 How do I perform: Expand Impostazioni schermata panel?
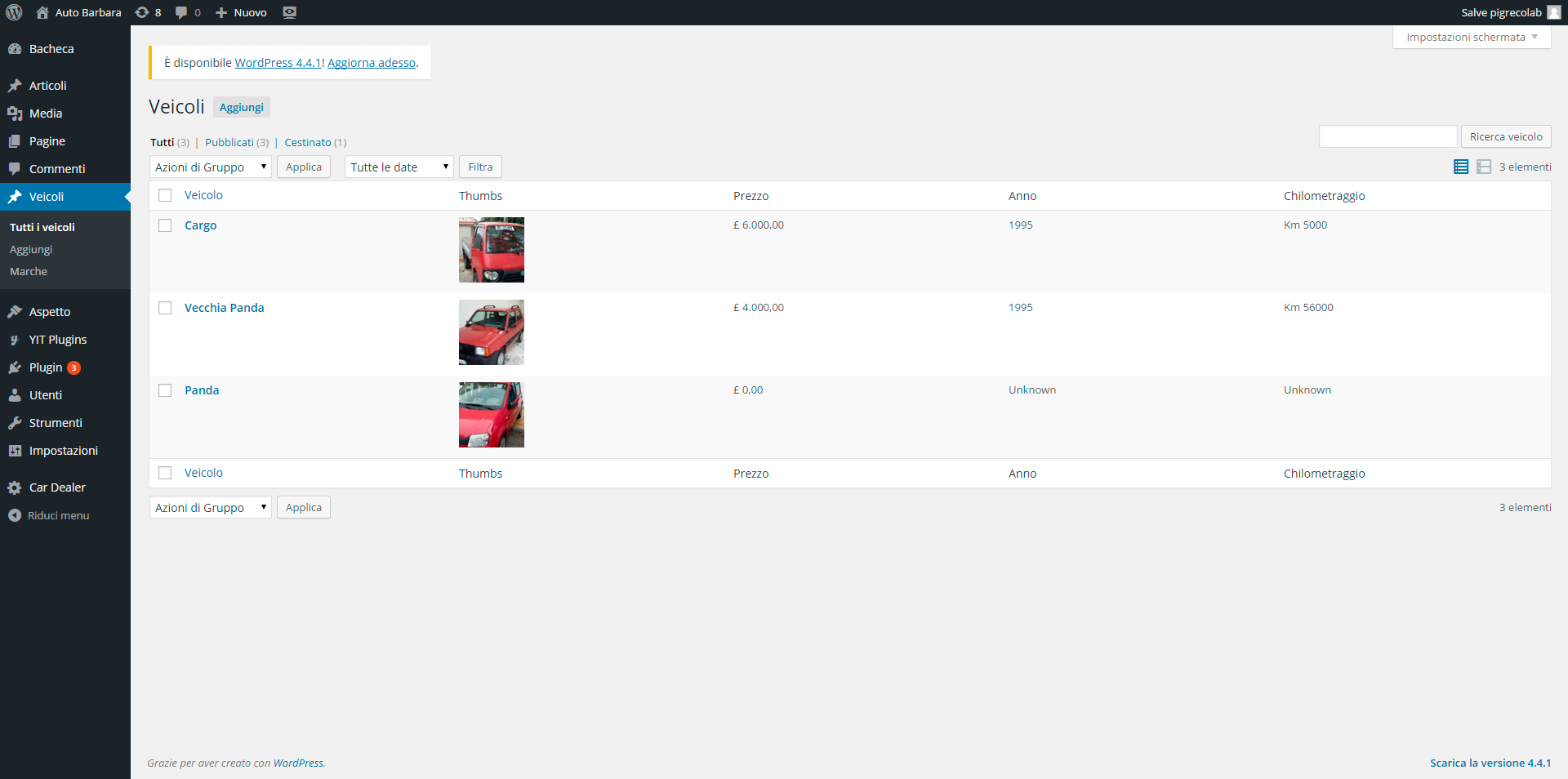[x=1471, y=37]
